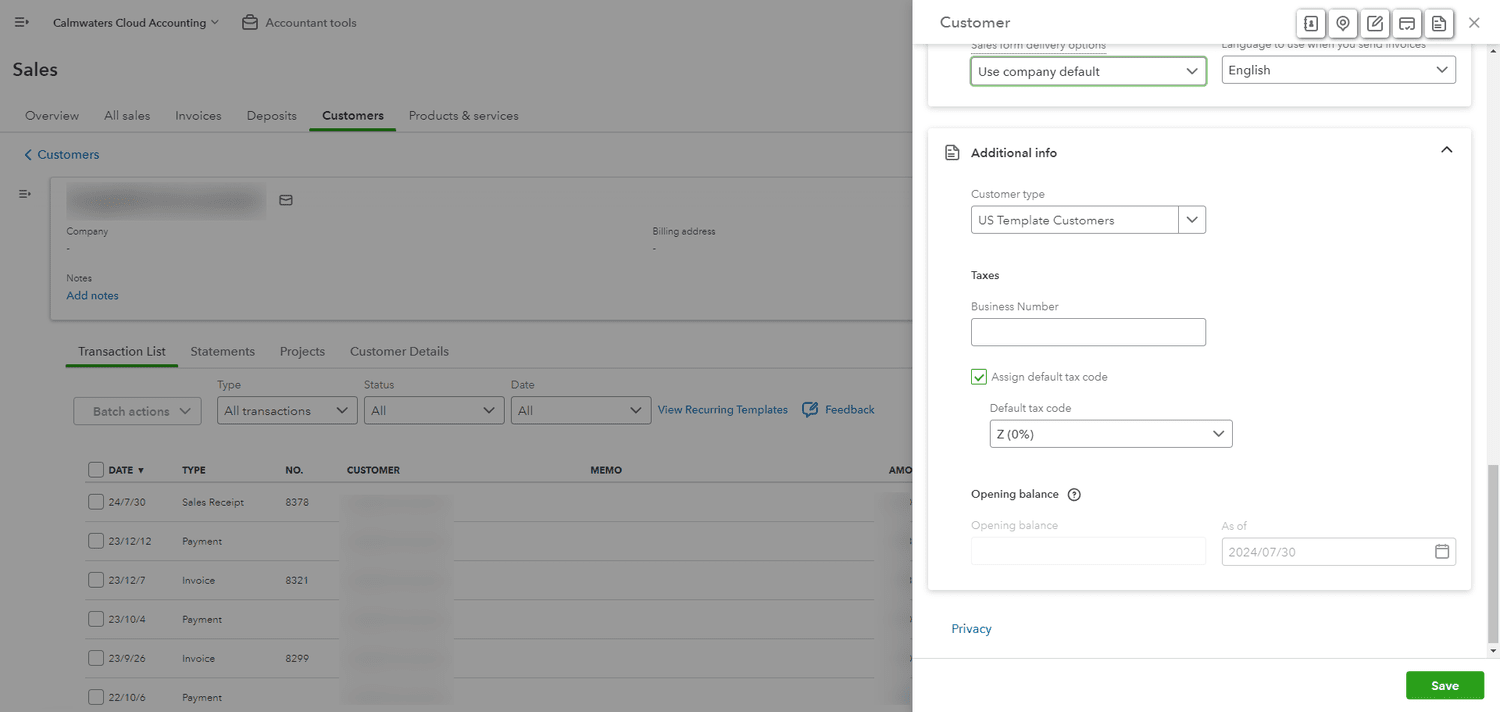Click the Payments credit card icon
This screenshot has height=712, width=1500.
click(x=1407, y=23)
